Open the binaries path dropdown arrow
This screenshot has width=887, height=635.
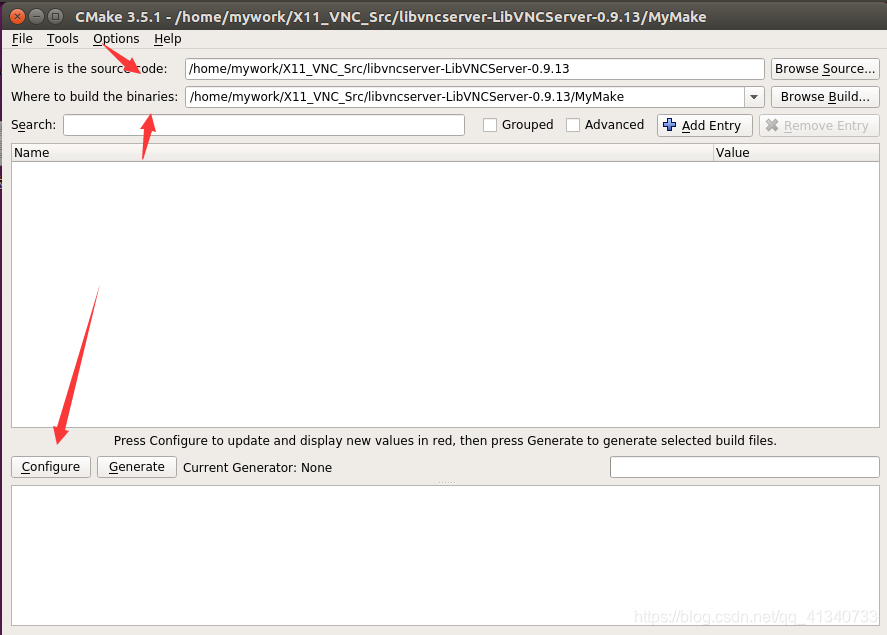756,96
